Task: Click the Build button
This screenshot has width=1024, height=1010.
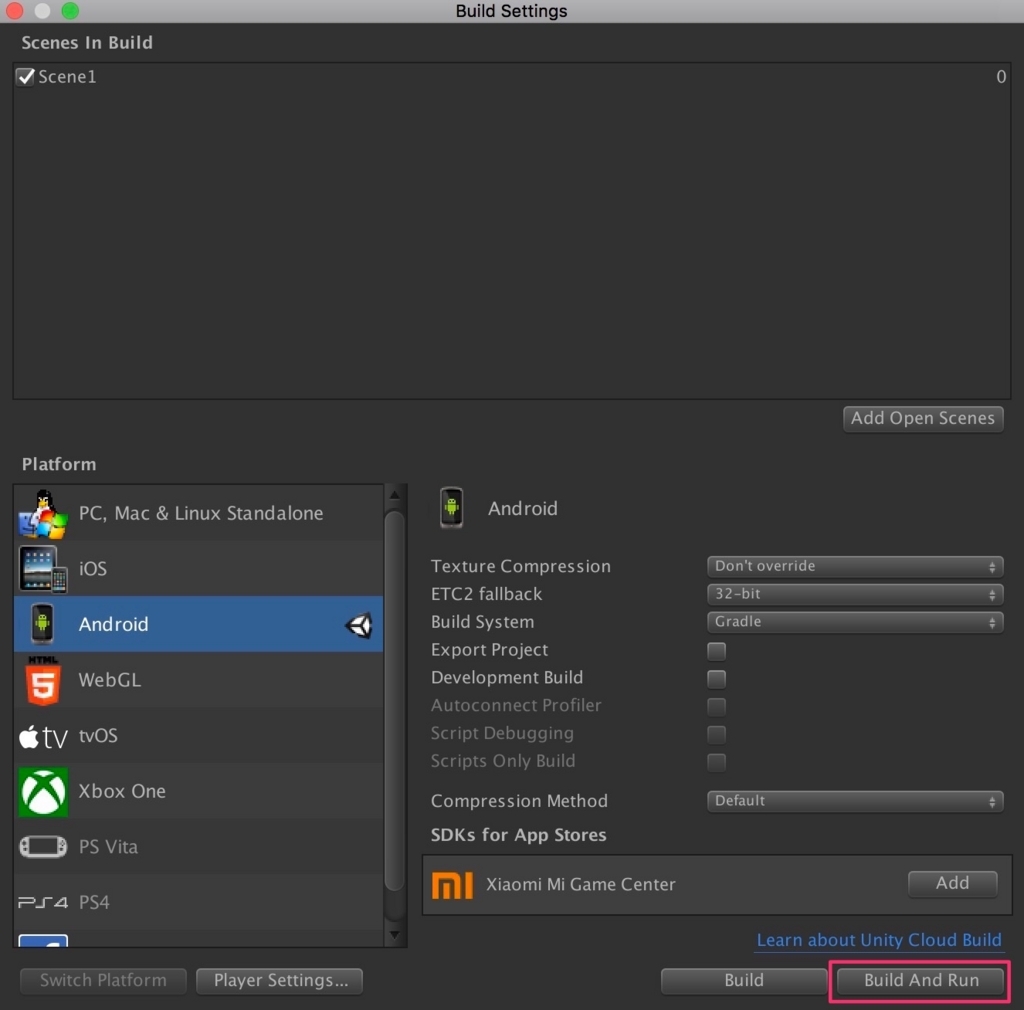Action: click(x=744, y=981)
